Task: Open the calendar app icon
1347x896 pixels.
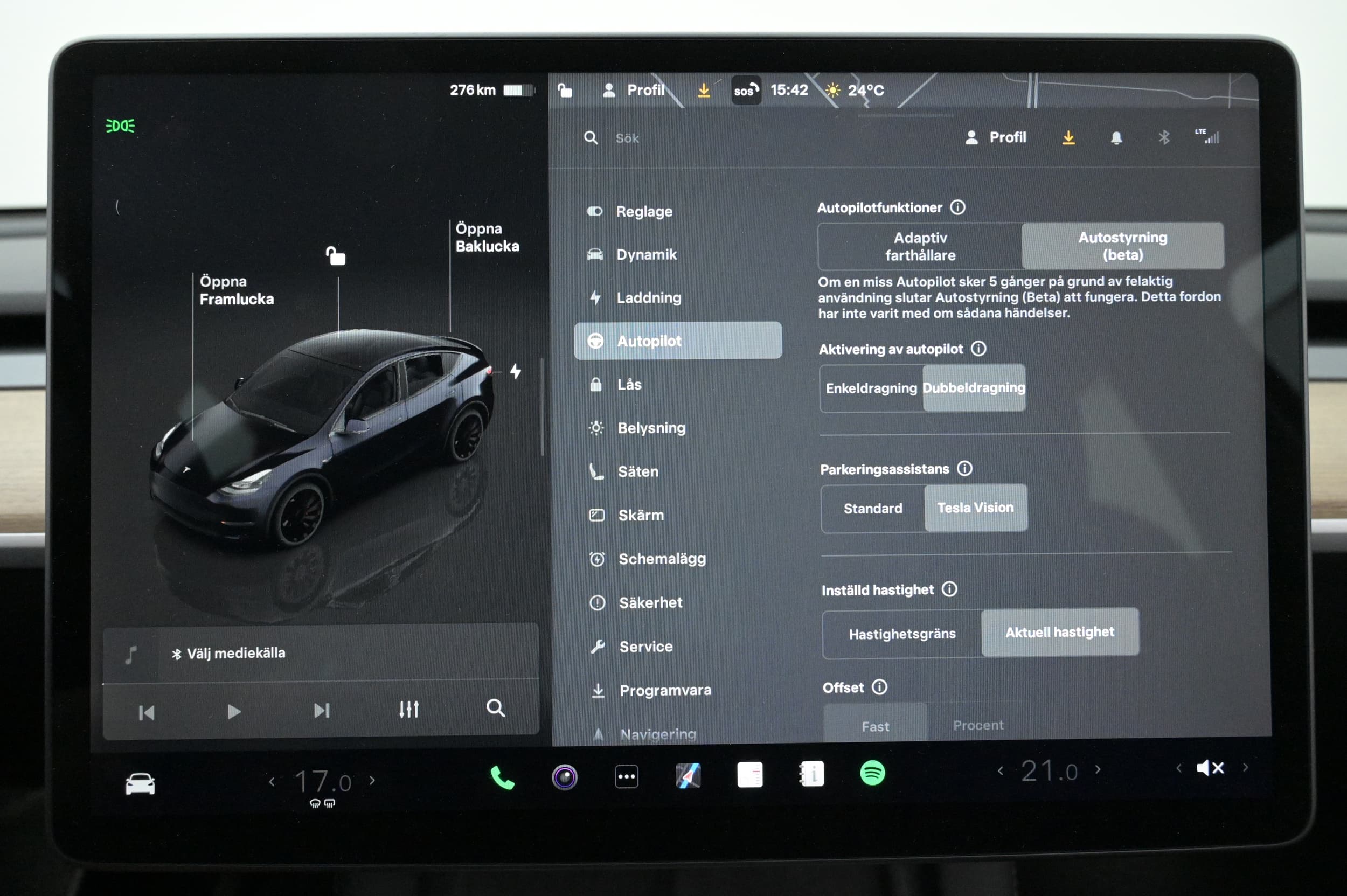Action: pyautogui.click(x=750, y=775)
